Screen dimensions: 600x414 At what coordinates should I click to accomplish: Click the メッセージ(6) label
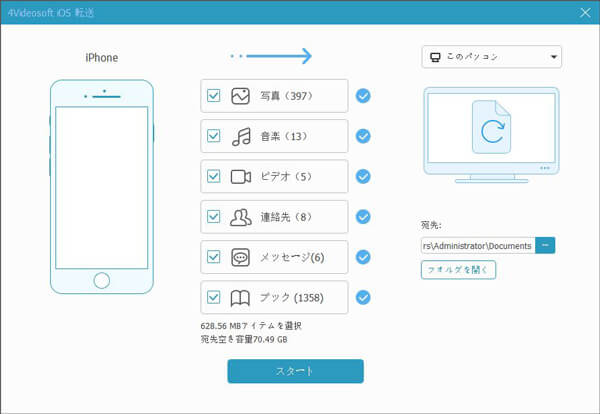[x=292, y=257]
